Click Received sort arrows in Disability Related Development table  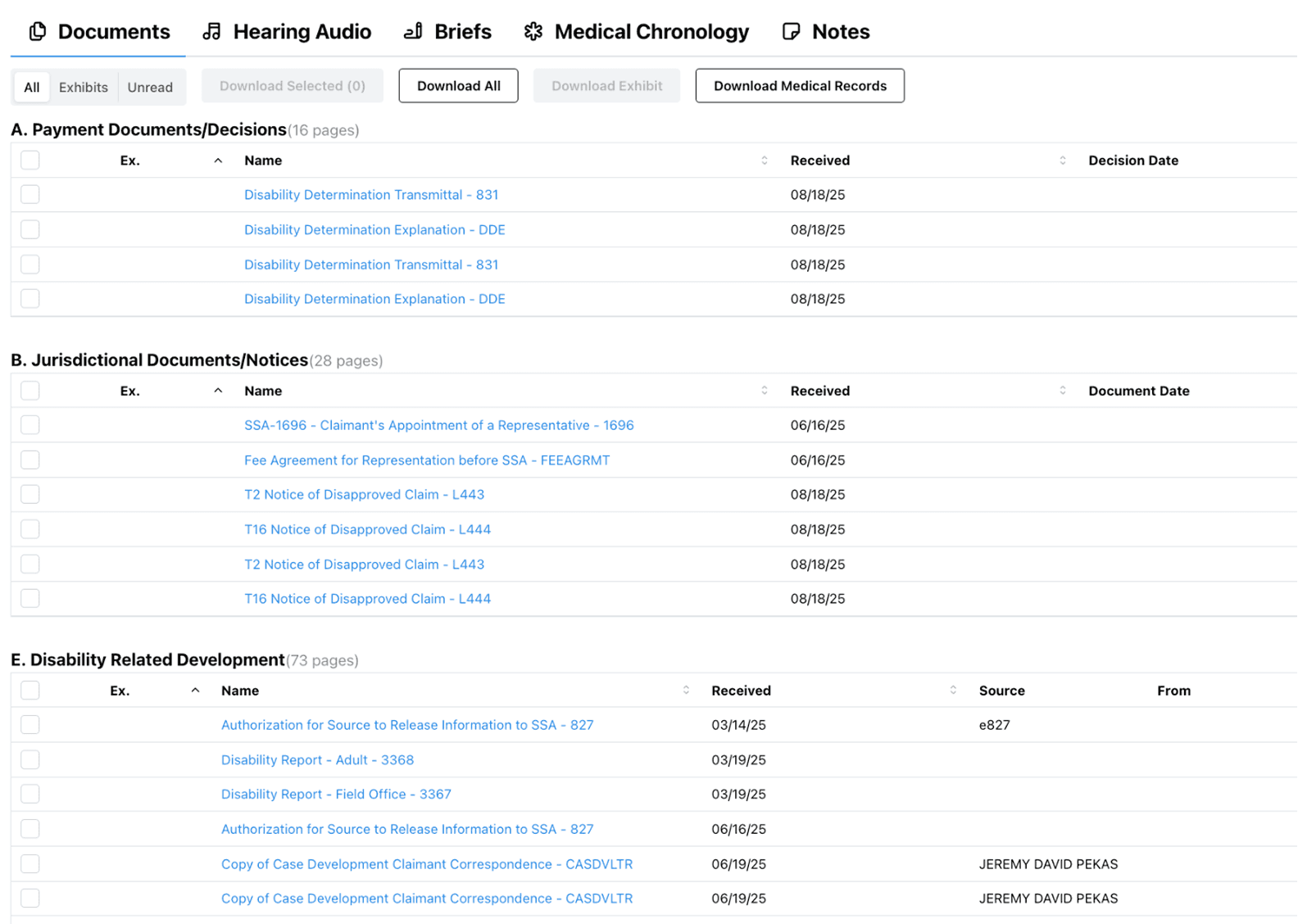[953, 691]
